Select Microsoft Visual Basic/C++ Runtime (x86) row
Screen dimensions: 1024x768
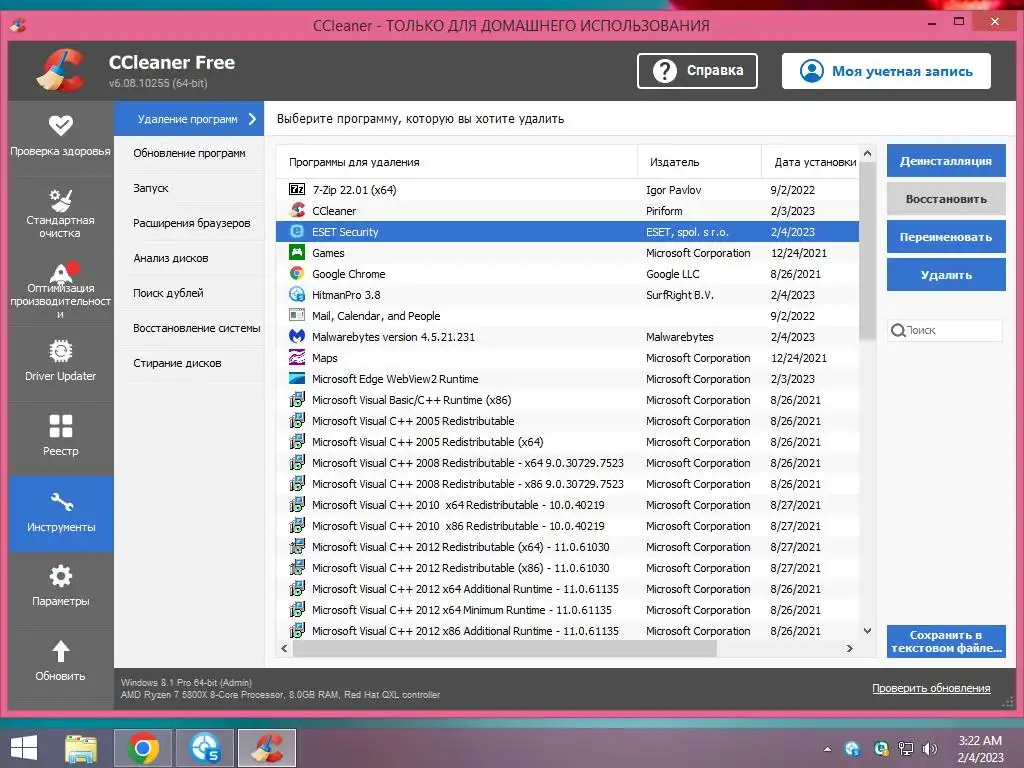(x=568, y=400)
